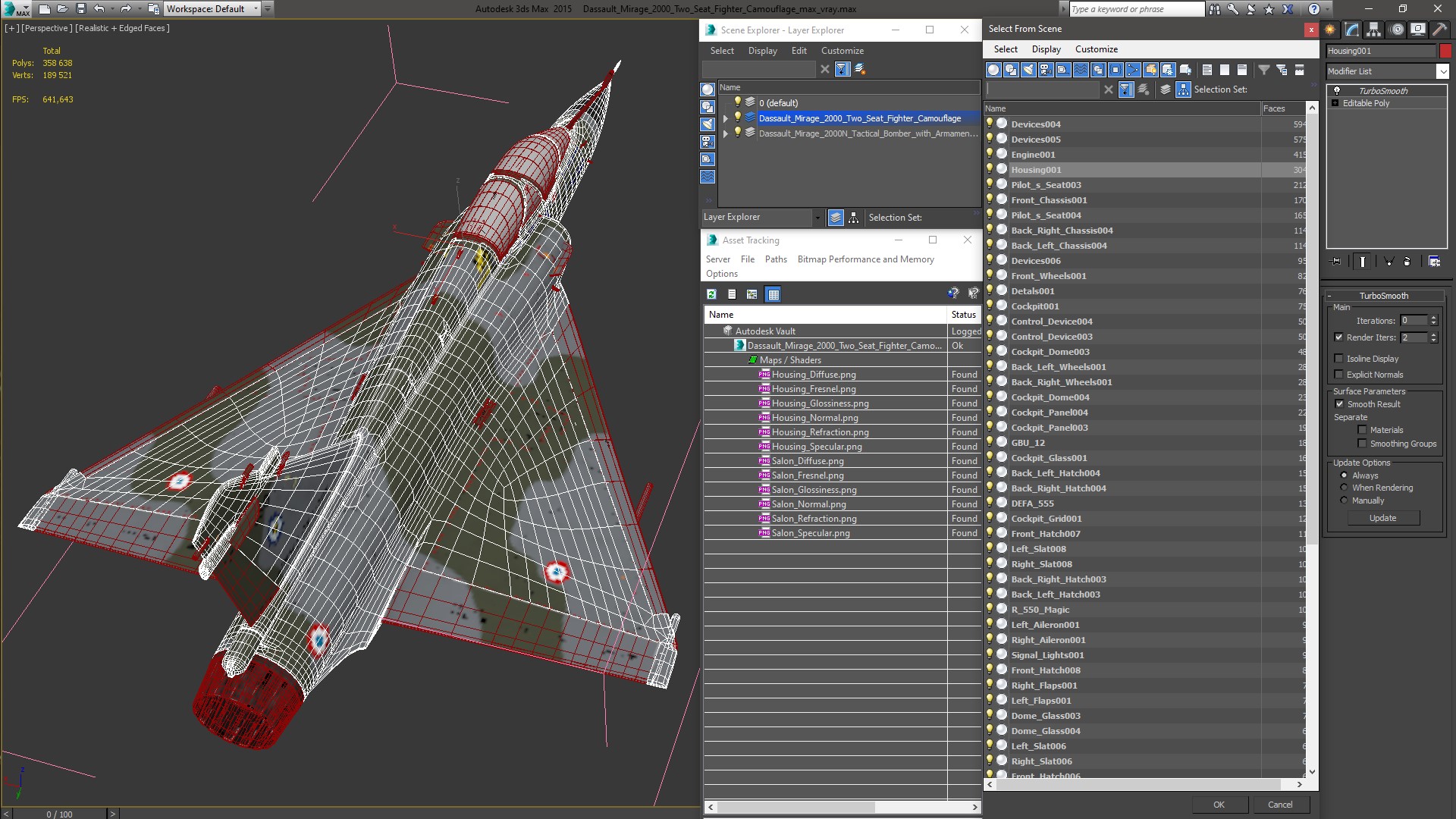
Task: Click the Status column header in Asset Tracking
Action: tap(964, 315)
